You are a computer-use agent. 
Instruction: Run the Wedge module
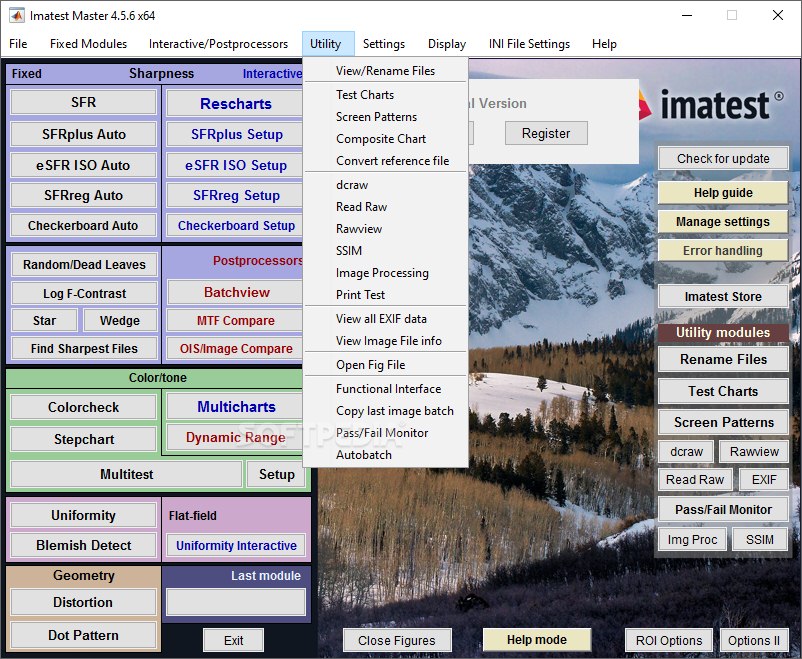120,321
